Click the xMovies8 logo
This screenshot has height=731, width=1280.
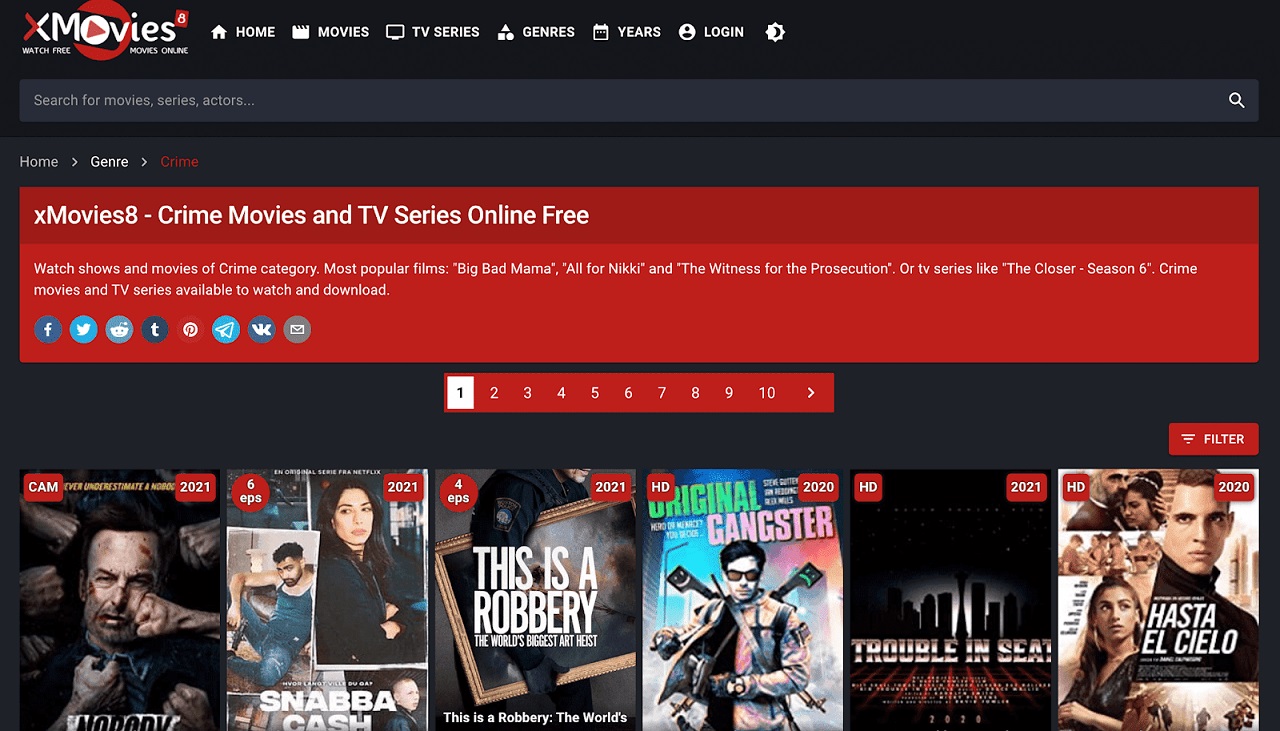tap(105, 32)
